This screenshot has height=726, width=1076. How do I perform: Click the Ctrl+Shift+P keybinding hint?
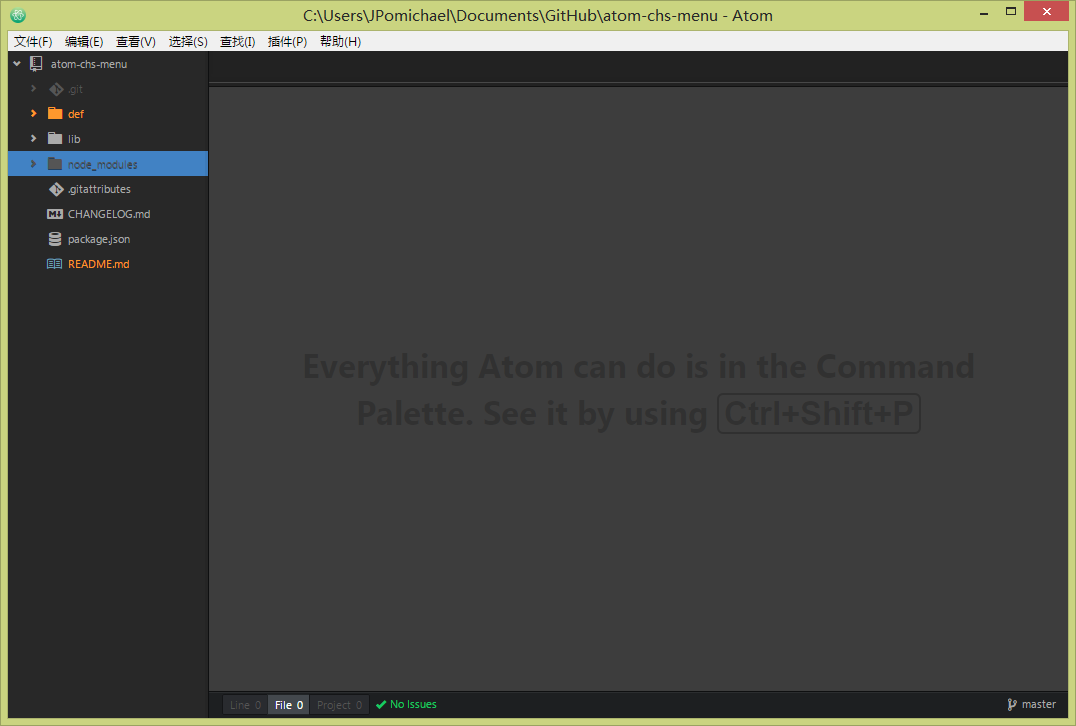pos(819,413)
